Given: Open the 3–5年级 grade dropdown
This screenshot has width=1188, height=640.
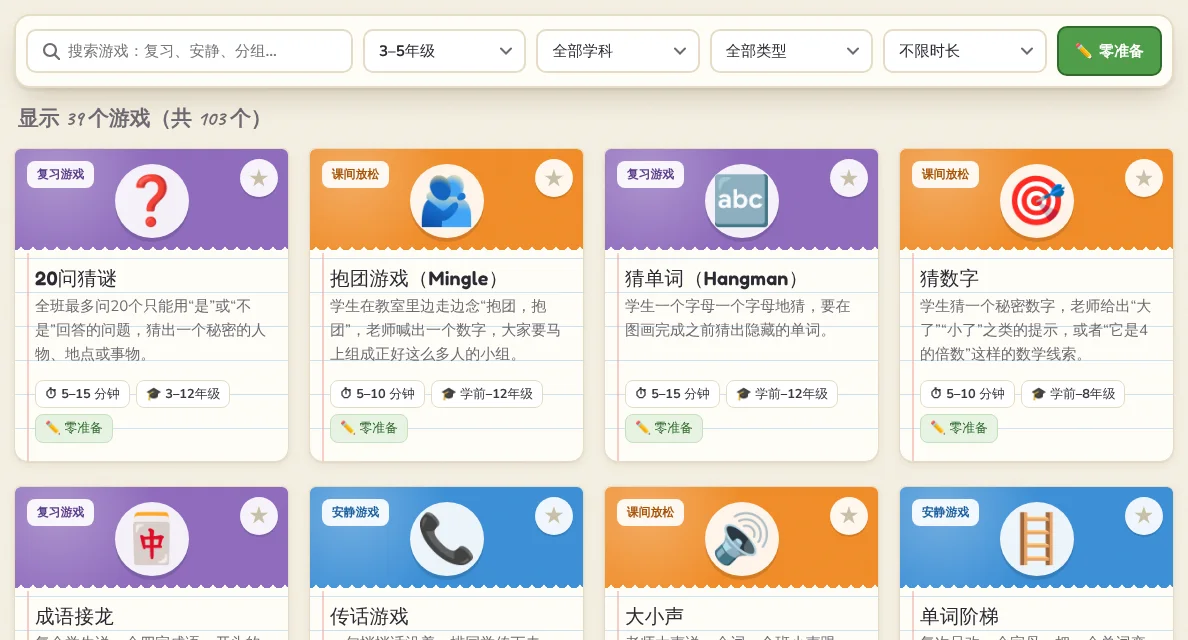Looking at the screenshot, I should (445, 52).
